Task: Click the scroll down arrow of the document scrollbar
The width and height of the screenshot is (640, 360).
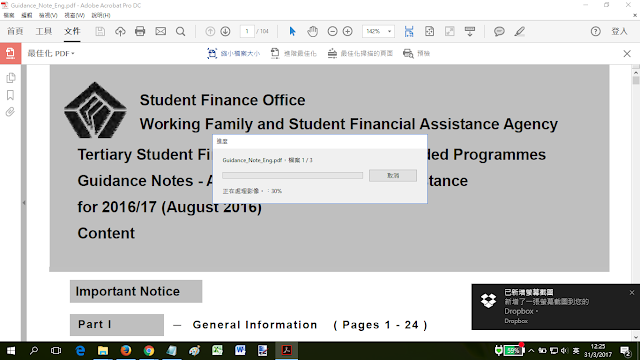Action: [x=636, y=337]
